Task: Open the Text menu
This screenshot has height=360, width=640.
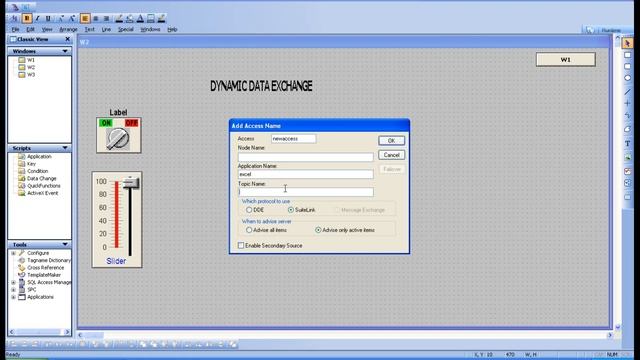Action: (89, 29)
